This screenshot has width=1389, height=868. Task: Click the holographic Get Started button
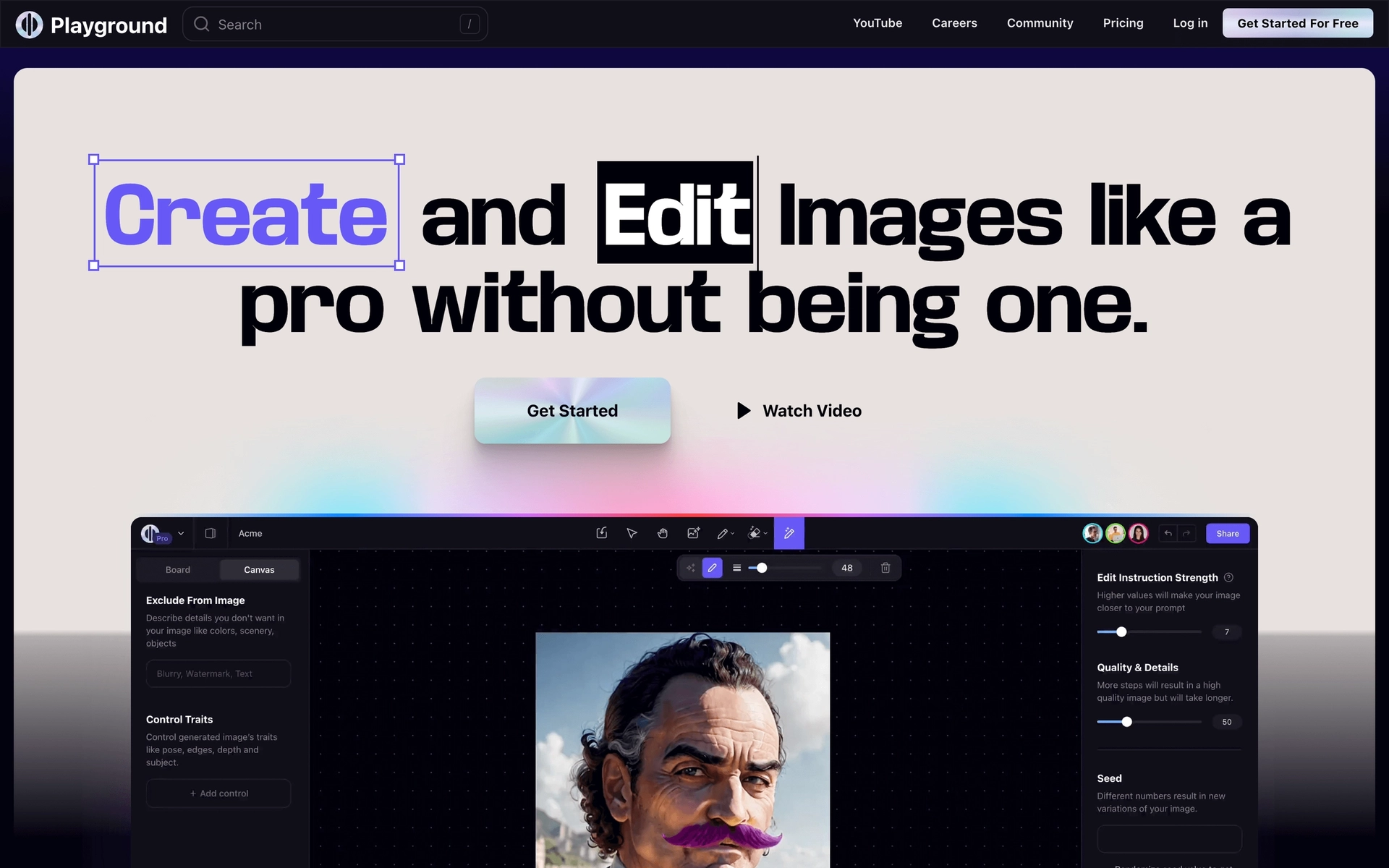pyautogui.click(x=572, y=410)
